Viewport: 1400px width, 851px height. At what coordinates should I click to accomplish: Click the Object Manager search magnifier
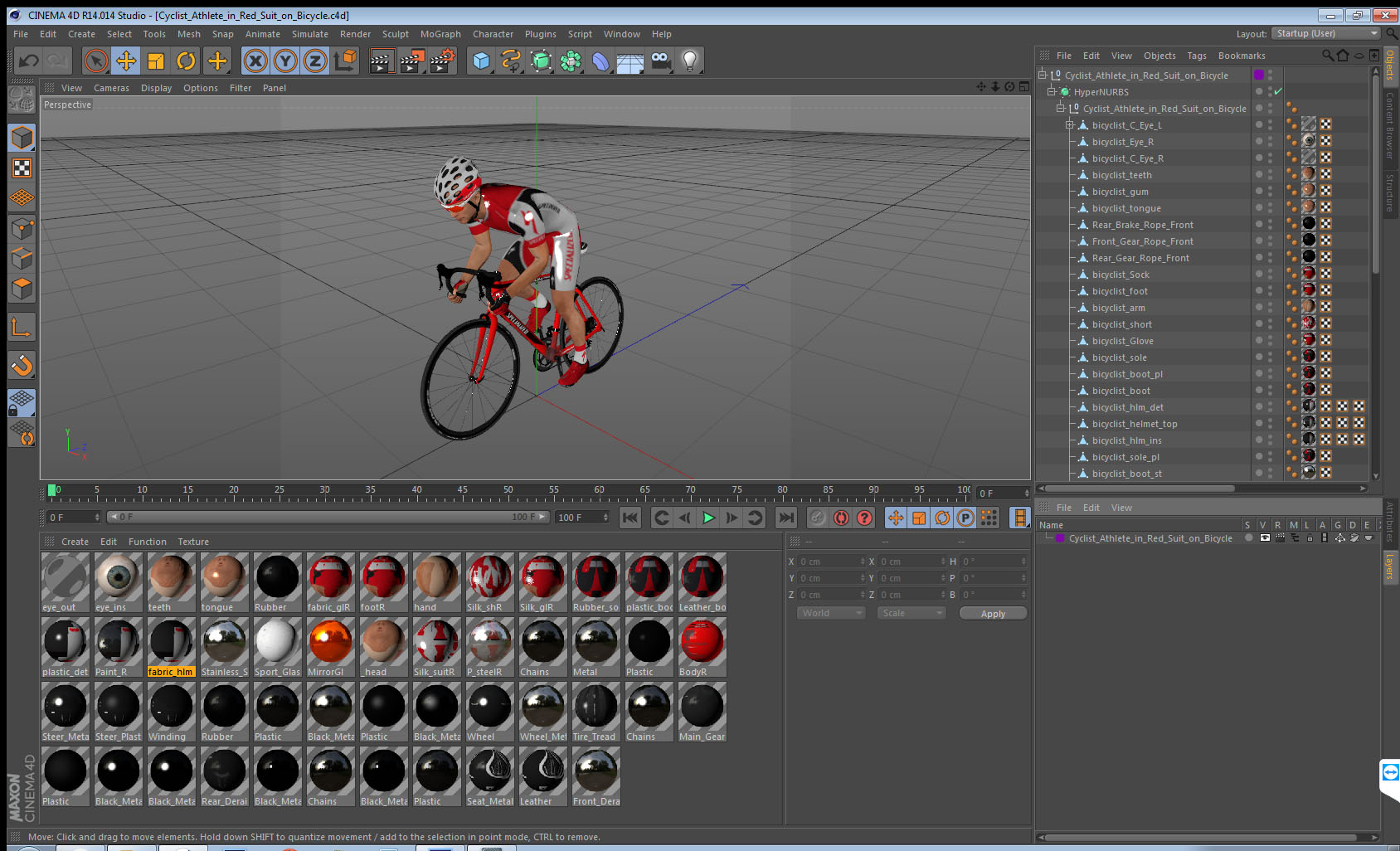tap(1327, 56)
